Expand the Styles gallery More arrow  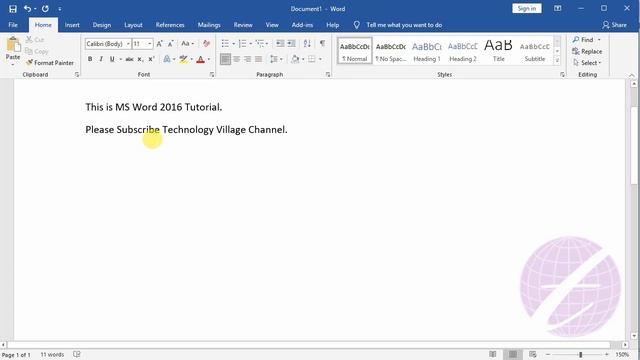(x=557, y=61)
